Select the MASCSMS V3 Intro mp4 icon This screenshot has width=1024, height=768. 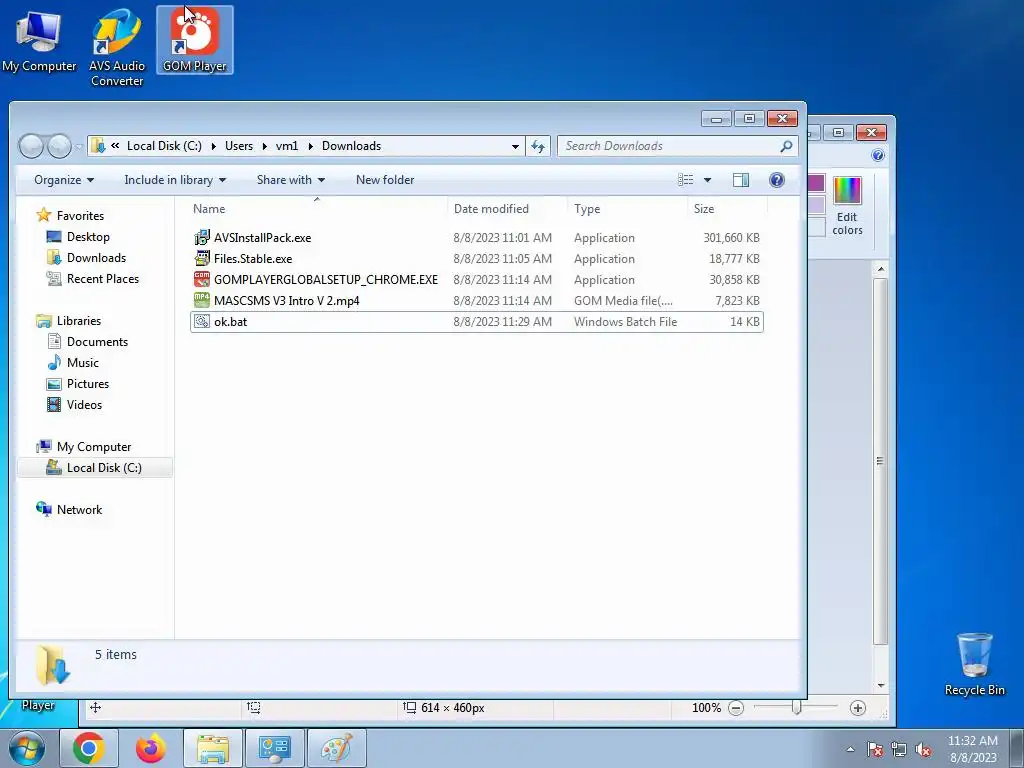pos(202,300)
